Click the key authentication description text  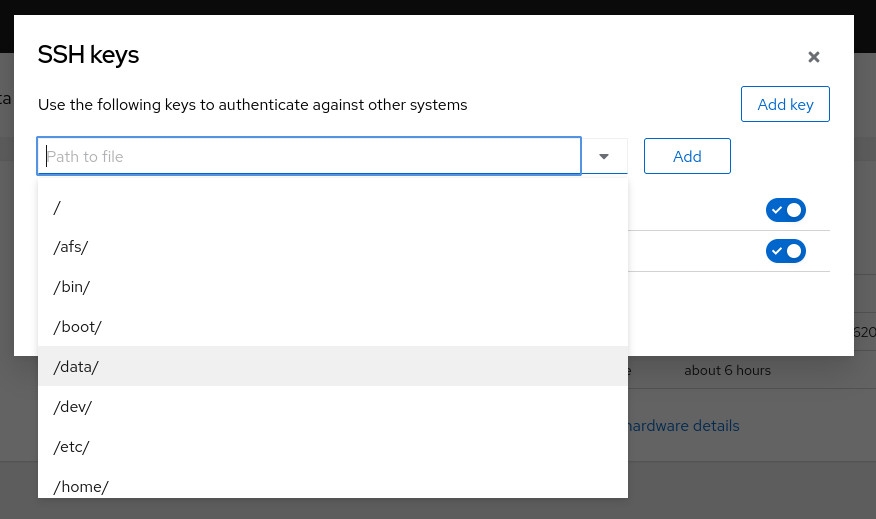pos(252,104)
